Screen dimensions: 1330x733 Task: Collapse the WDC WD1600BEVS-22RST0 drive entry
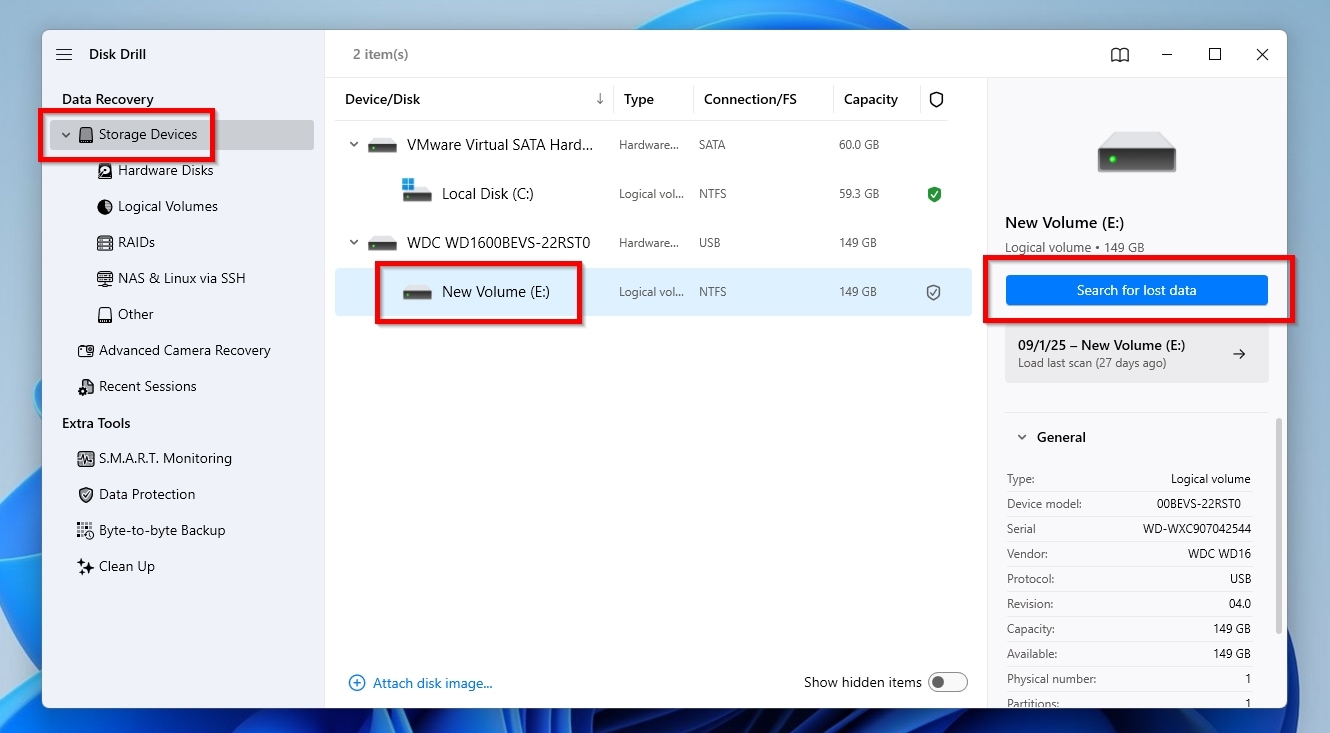click(x=353, y=242)
